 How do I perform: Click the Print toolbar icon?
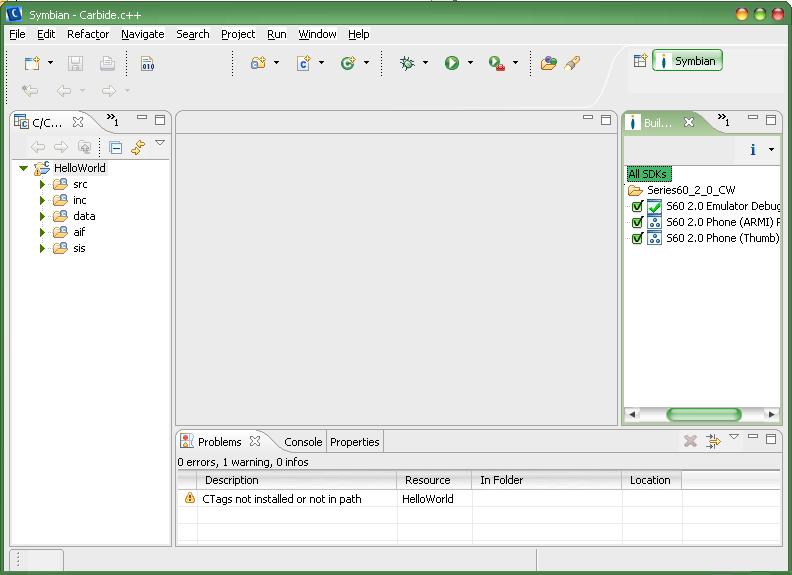[107, 63]
